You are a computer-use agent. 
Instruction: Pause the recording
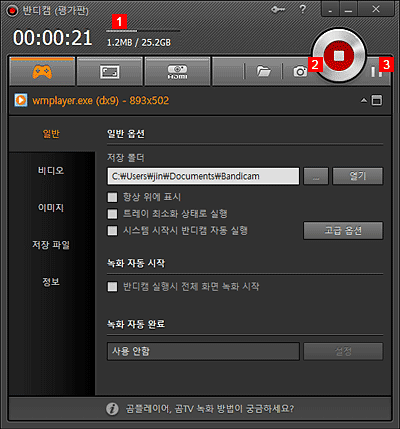tap(377, 71)
